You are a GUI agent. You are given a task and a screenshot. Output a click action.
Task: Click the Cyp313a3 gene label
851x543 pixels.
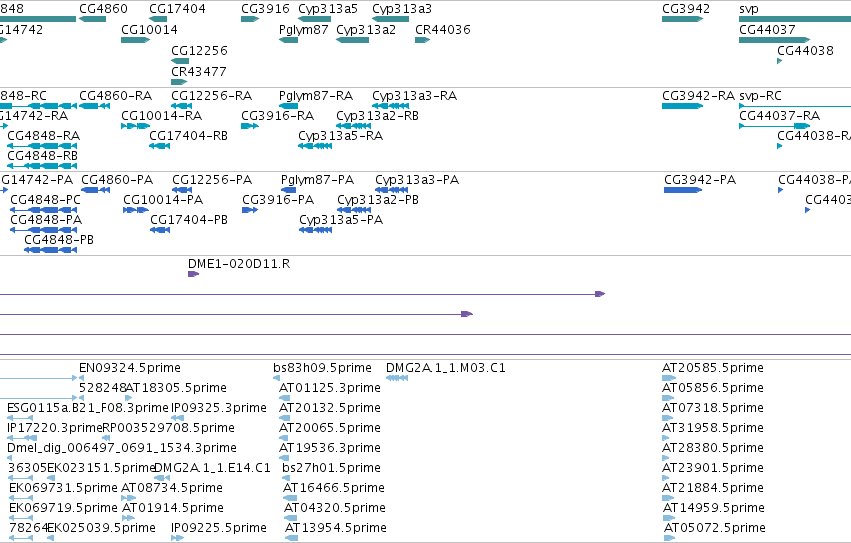402,9
